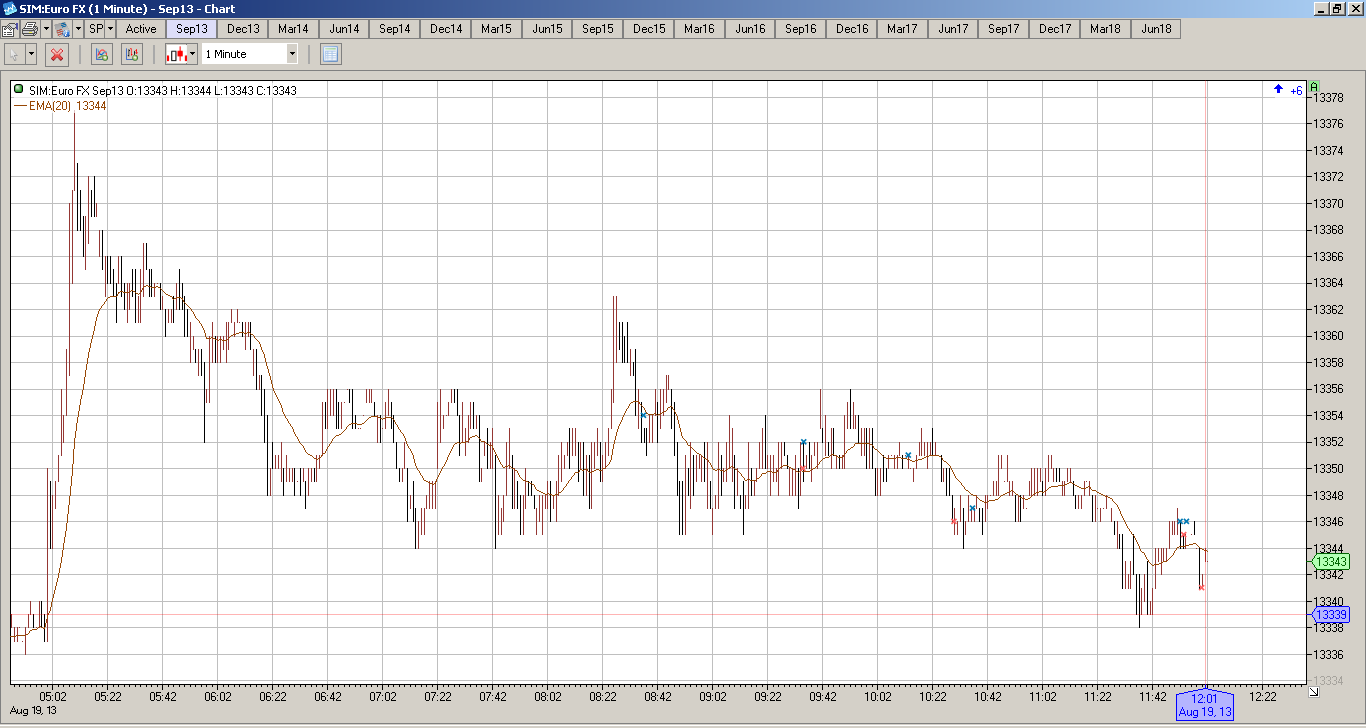Switch to the Mar14 contract tab

(x=294, y=29)
